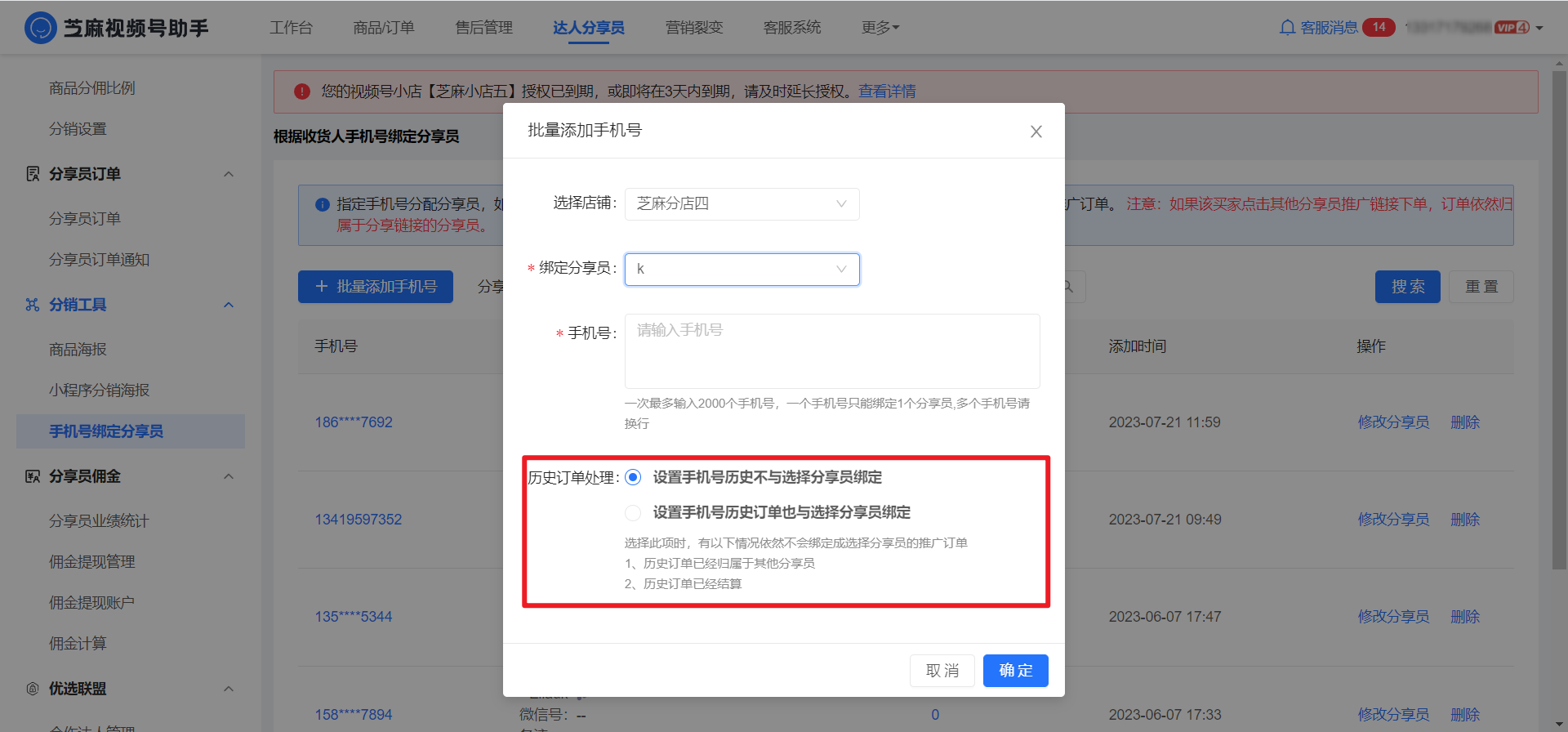Click 删除 for the 13419597352 row
Image resolution: width=1568 pixels, height=732 pixels.
tap(1465, 520)
